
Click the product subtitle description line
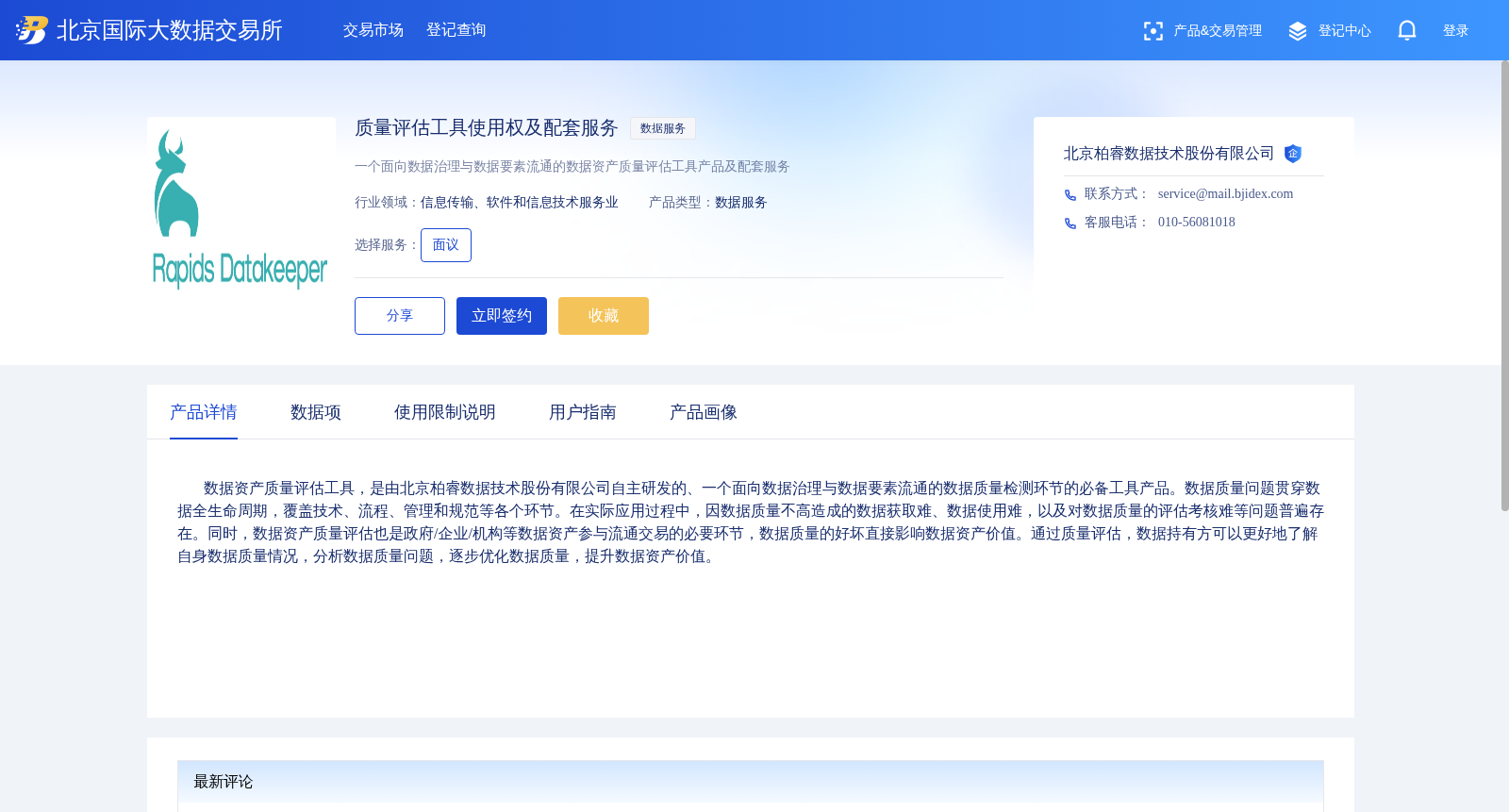[572, 167]
